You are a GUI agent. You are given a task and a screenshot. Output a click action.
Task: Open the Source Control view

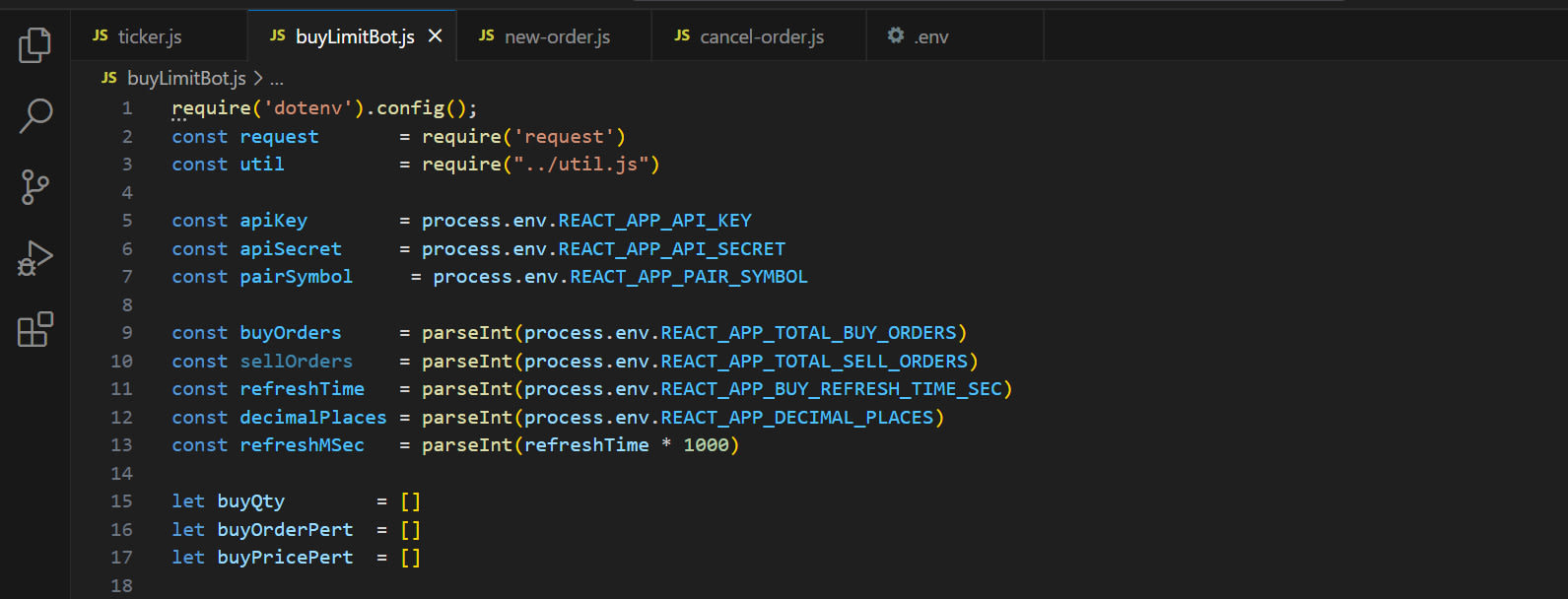click(35, 186)
